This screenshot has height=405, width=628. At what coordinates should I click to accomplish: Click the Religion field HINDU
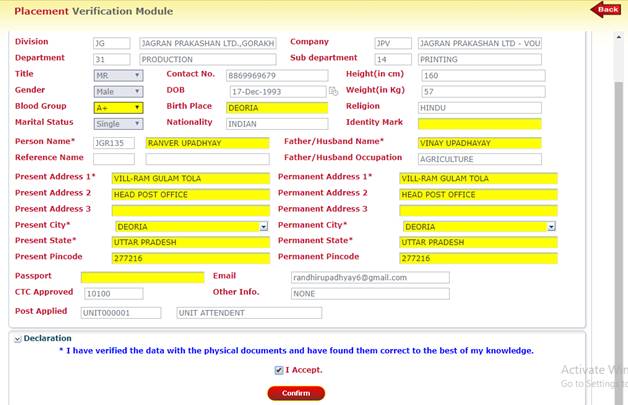click(480, 108)
